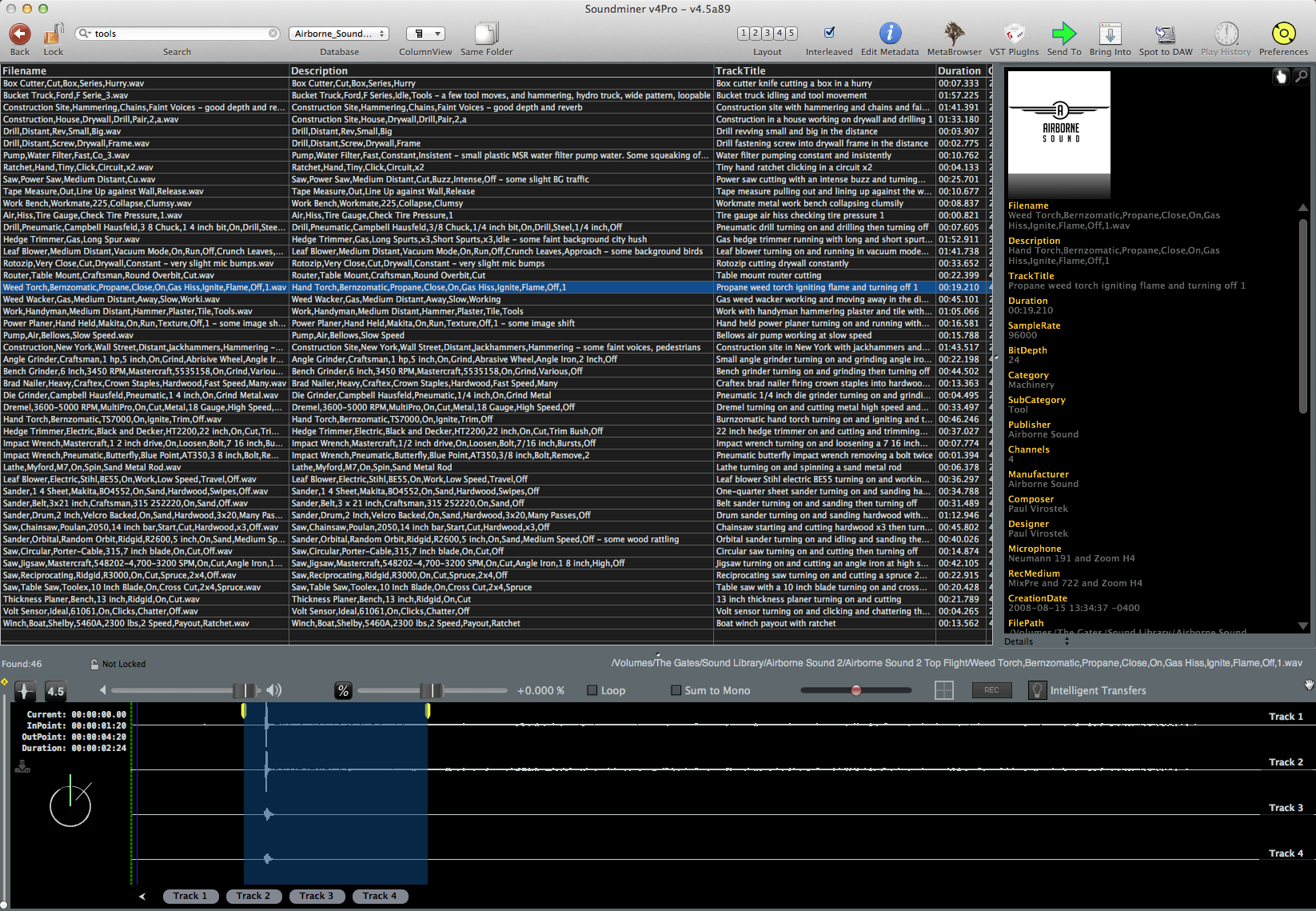This screenshot has height=911, width=1316.
Task: Click metadata panel scroll-down arrow
Action: click(x=1302, y=625)
